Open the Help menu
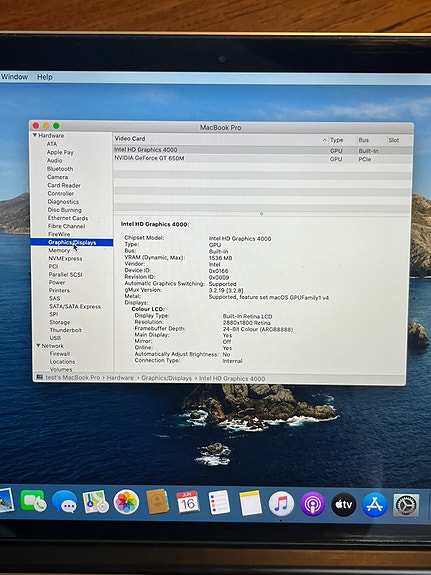The width and height of the screenshot is (431, 575). point(44,77)
